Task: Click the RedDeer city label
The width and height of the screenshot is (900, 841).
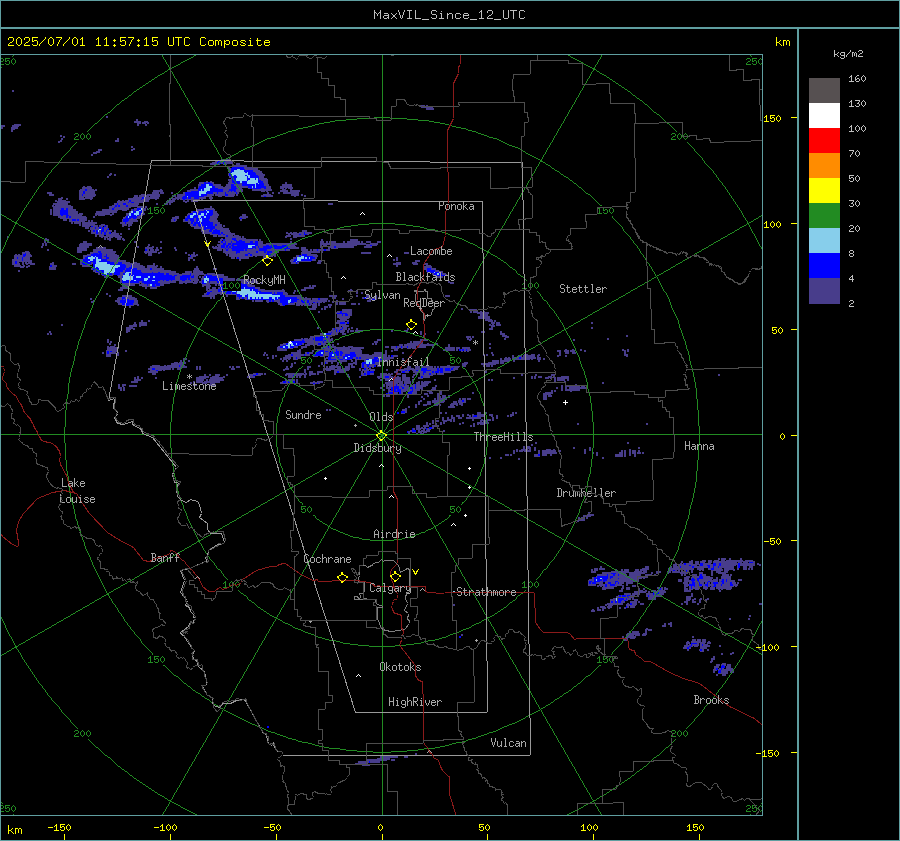Action: [x=424, y=303]
